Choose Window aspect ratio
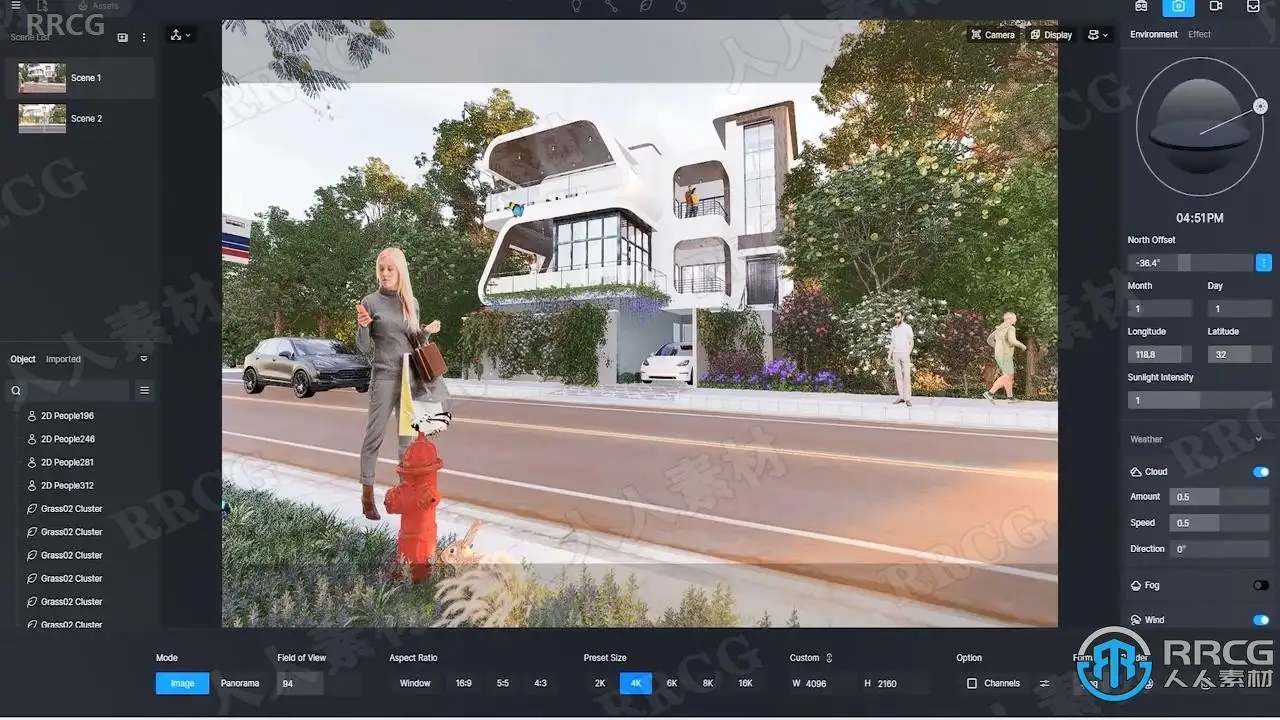The image size is (1280, 720). (x=415, y=684)
